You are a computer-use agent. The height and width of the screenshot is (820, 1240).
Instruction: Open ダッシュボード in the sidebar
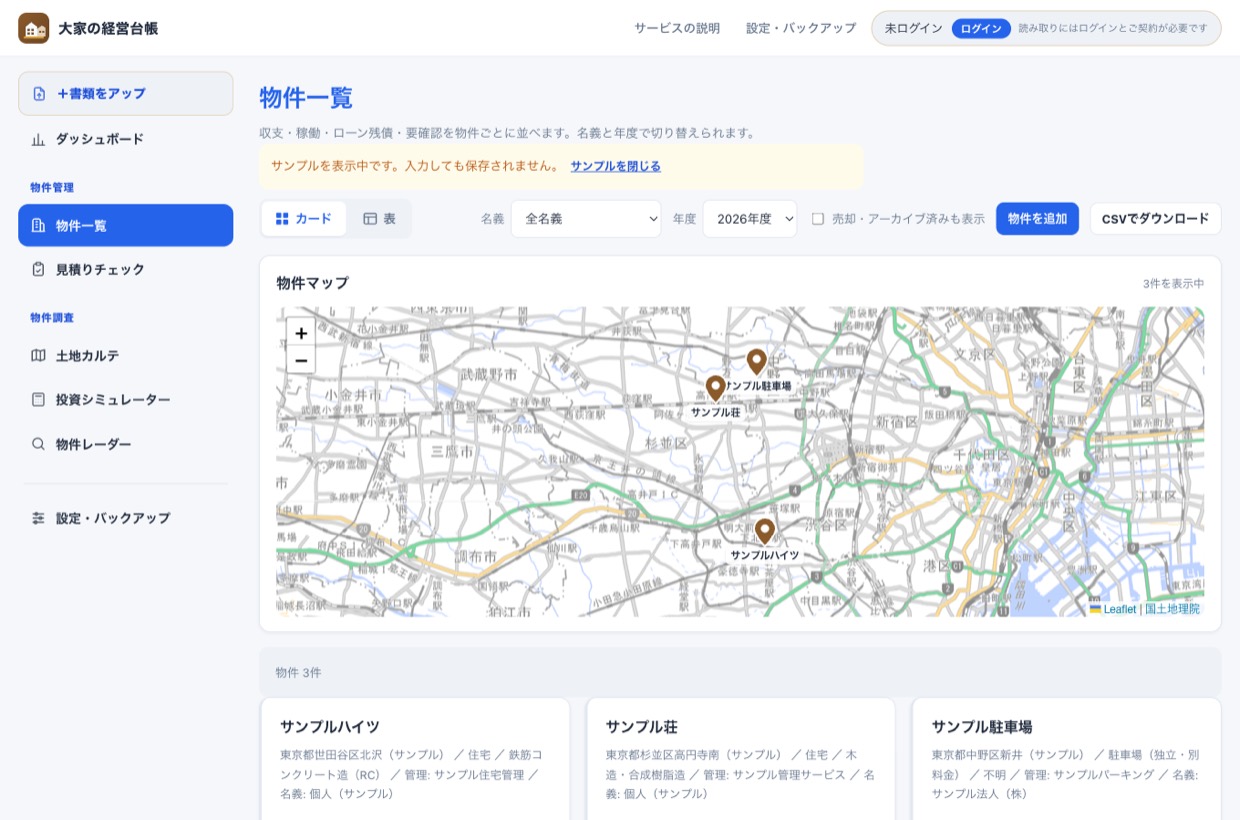126,140
